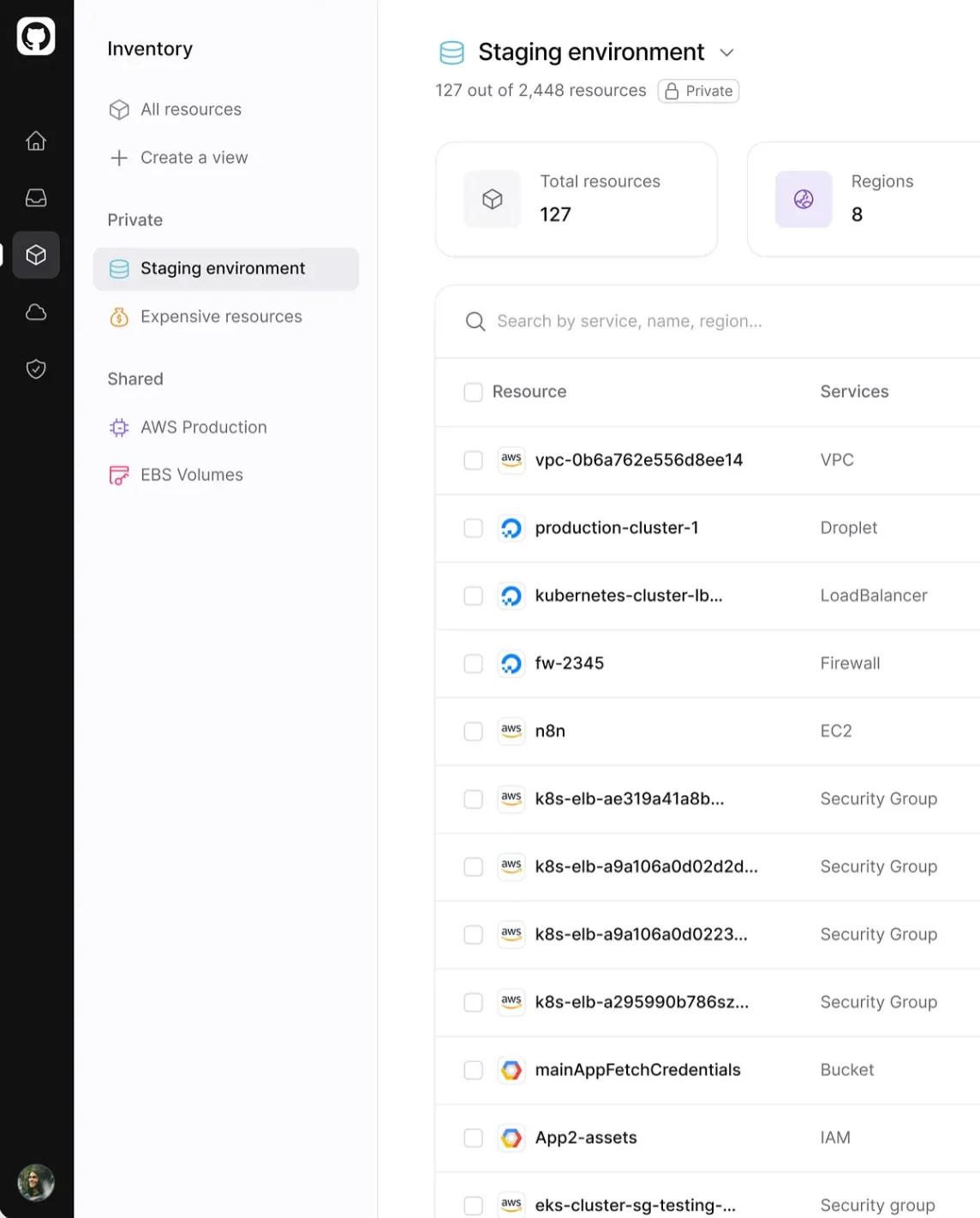980x1218 pixels.
Task: Open the vpc-0b6a762e556d8ee14 resource
Action: click(x=639, y=460)
